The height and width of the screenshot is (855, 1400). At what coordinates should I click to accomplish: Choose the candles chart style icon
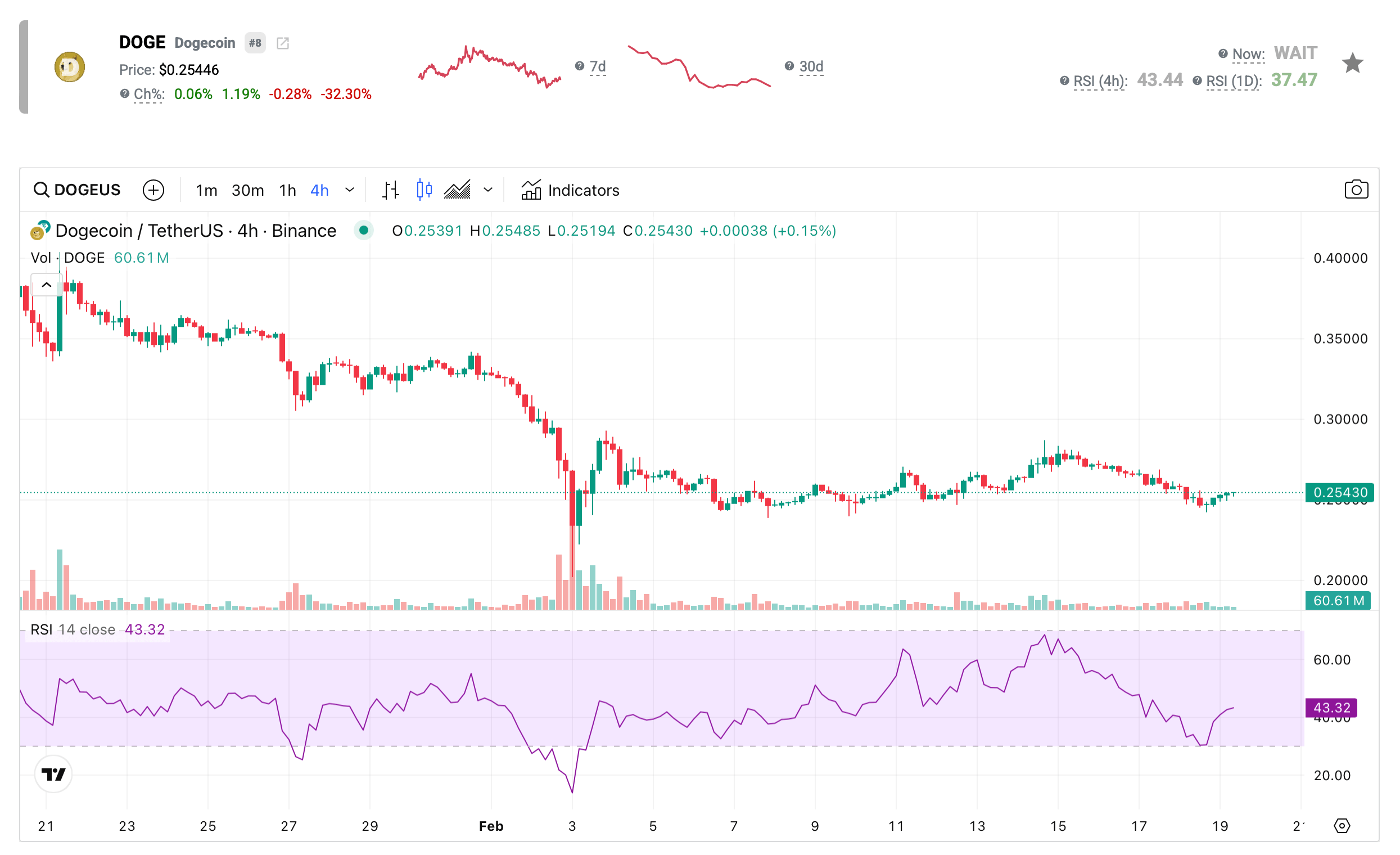(x=424, y=190)
